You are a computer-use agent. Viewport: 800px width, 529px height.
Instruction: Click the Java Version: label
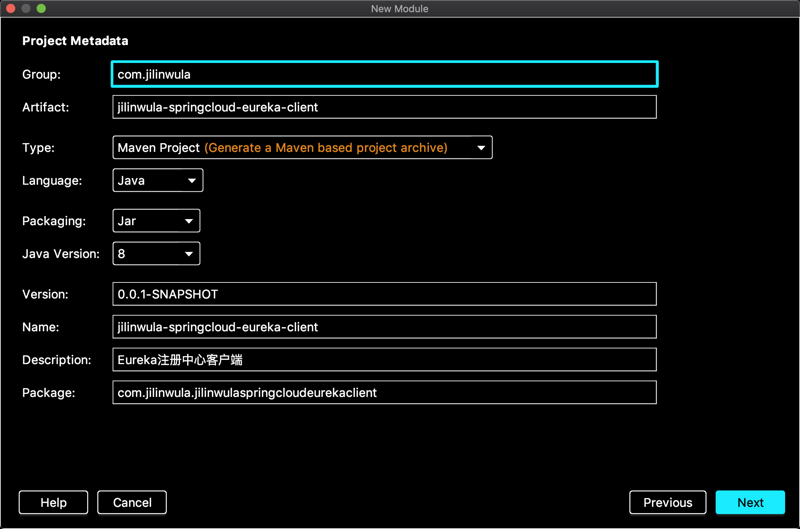pyautogui.click(x=61, y=254)
